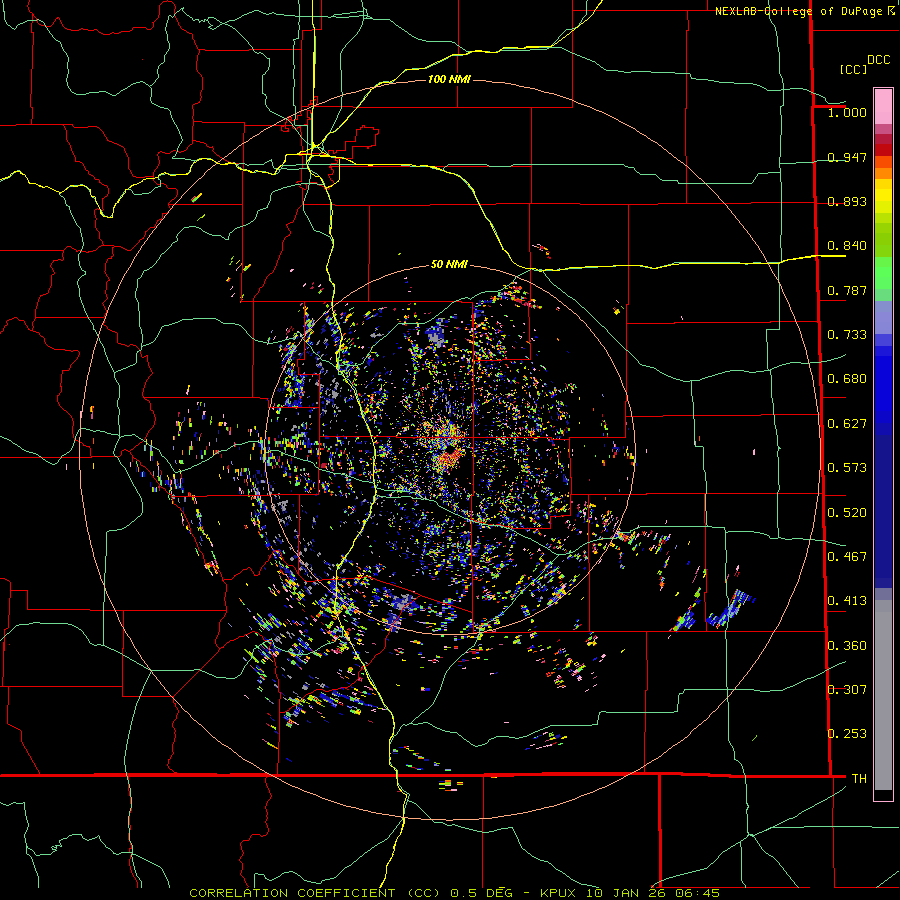
Task: Click the 50 NMI range ring label
Action: 449,265
